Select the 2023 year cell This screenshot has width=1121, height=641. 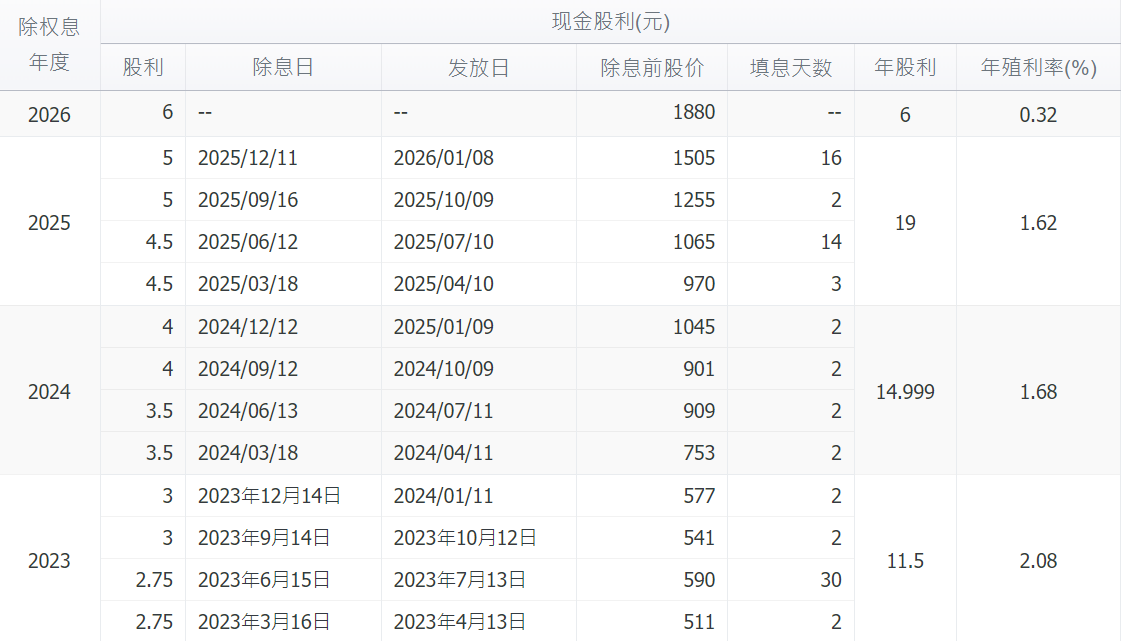(x=49, y=560)
